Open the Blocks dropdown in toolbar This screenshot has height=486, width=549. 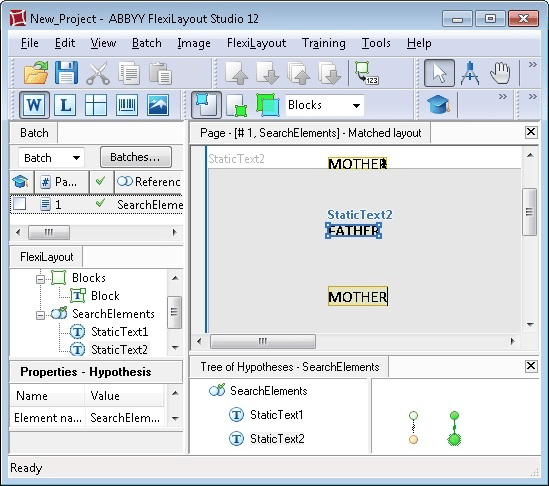pyautogui.click(x=325, y=105)
